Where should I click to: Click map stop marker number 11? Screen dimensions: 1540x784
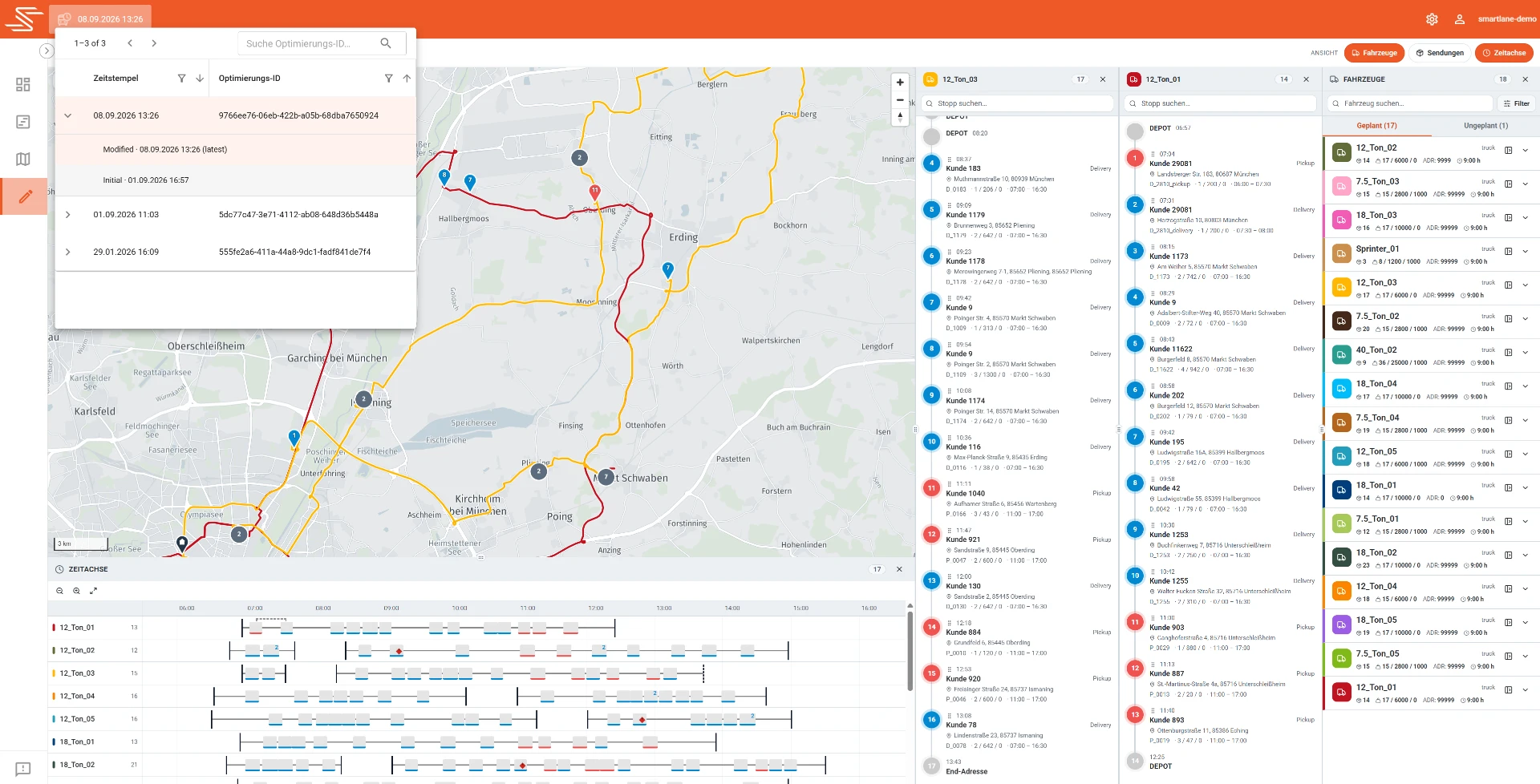pyautogui.click(x=594, y=192)
